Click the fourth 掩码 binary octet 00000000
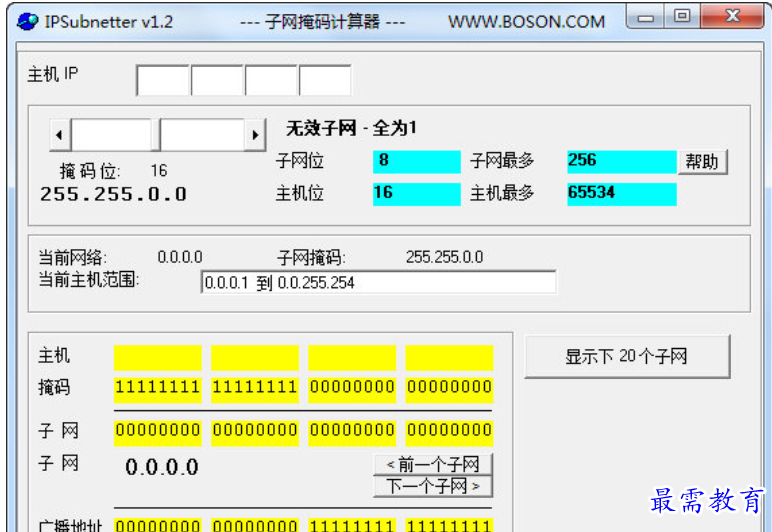Screen dimensions: 772x532 [x=449, y=389]
